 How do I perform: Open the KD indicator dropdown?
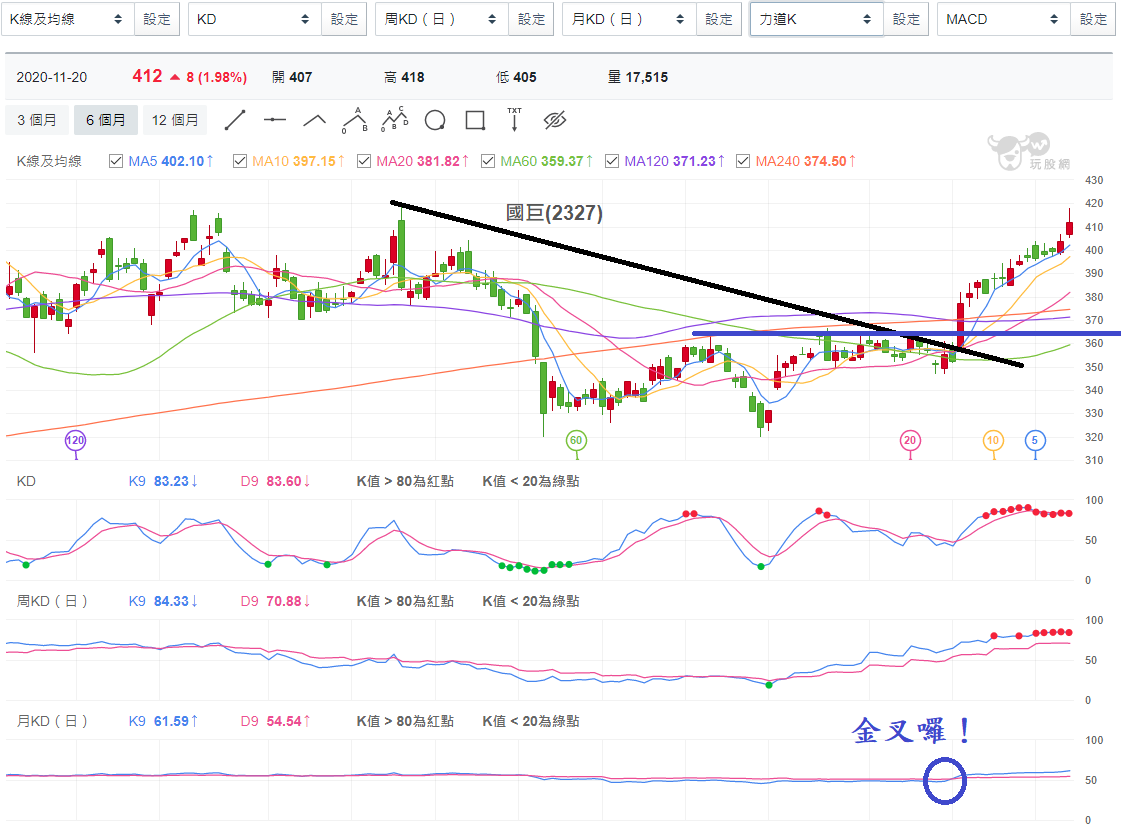[x=255, y=19]
